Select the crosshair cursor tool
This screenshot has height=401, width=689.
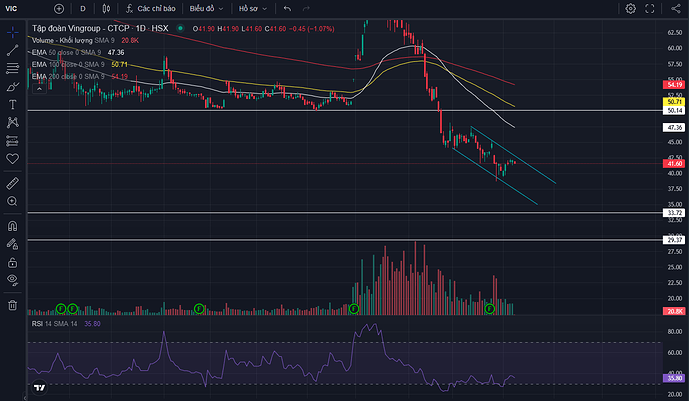[x=12, y=32]
